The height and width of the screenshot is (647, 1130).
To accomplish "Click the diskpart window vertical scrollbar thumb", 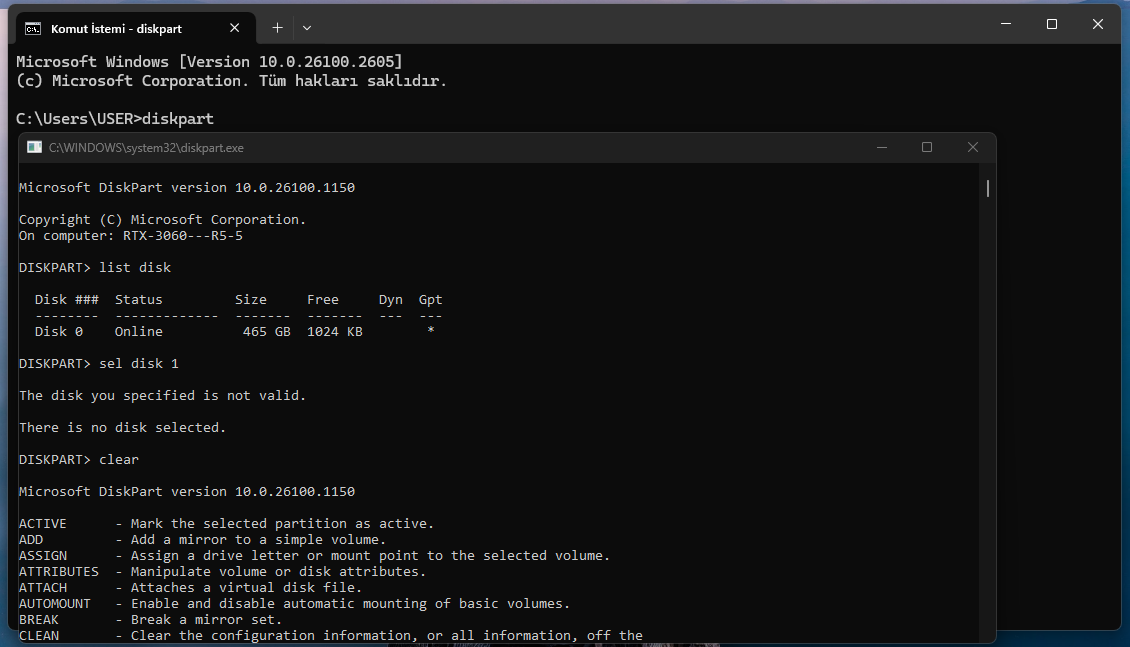I will pos(987,188).
